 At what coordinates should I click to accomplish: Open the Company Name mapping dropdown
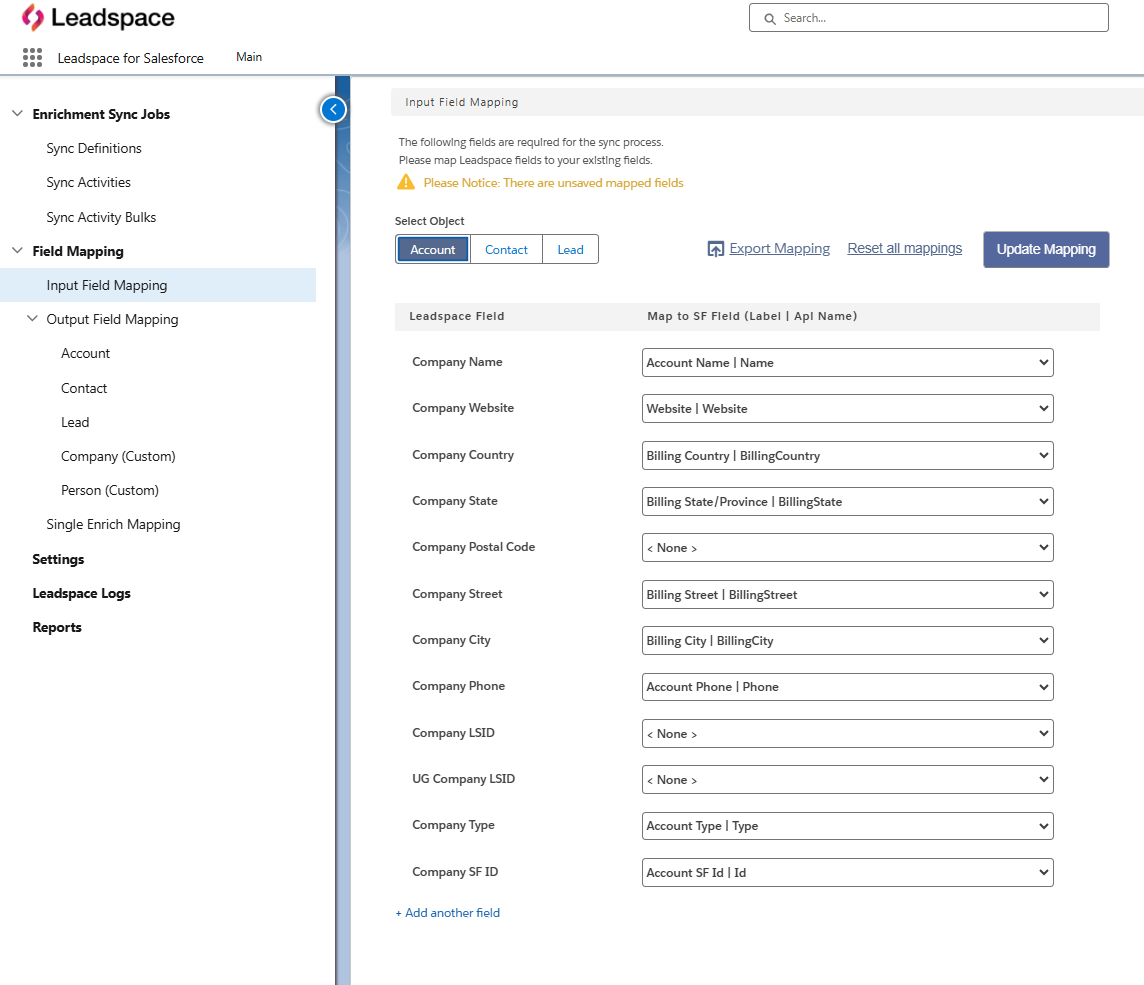tap(848, 363)
